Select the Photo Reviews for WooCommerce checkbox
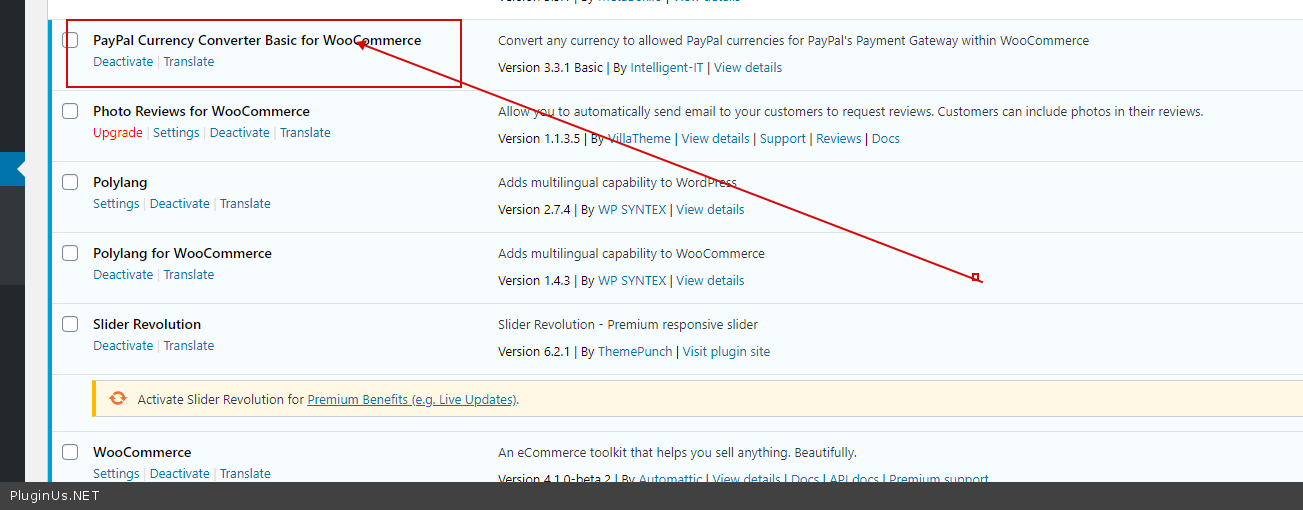Image resolution: width=1303 pixels, height=510 pixels. [x=70, y=111]
